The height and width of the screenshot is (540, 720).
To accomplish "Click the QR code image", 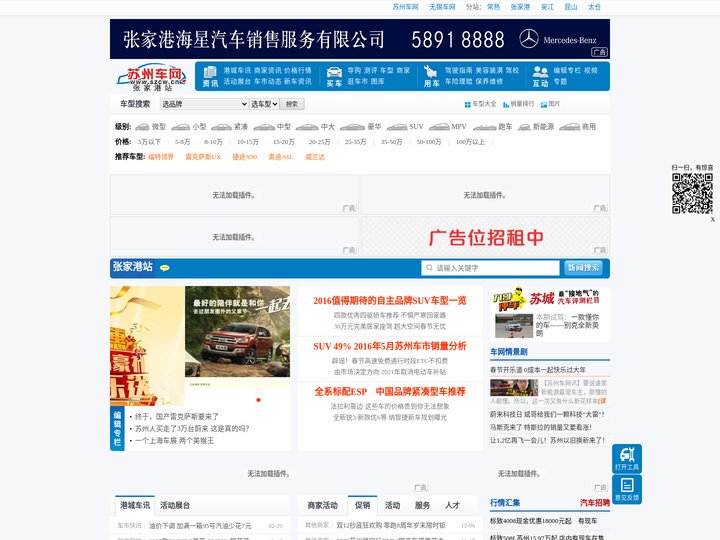I will click(x=692, y=193).
